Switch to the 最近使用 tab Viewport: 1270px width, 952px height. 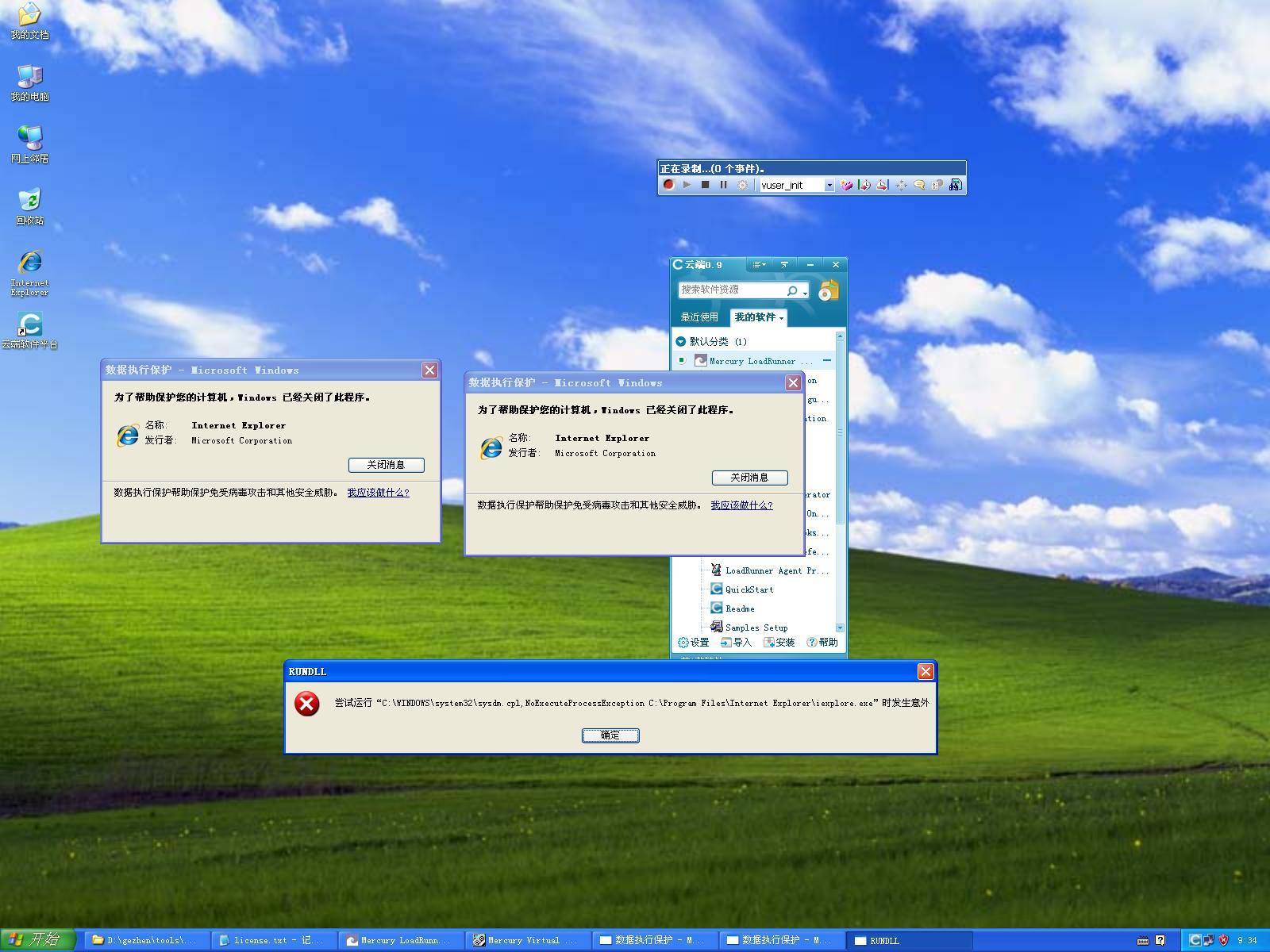698,317
